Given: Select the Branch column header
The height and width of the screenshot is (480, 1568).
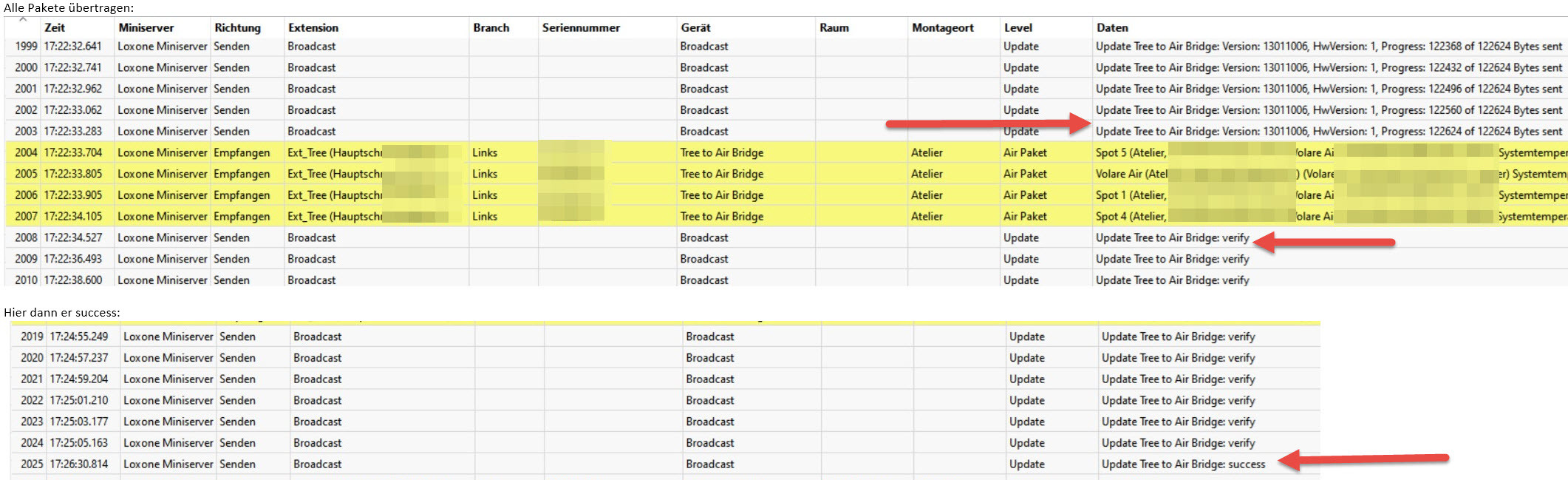Looking at the screenshot, I should coord(491,27).
